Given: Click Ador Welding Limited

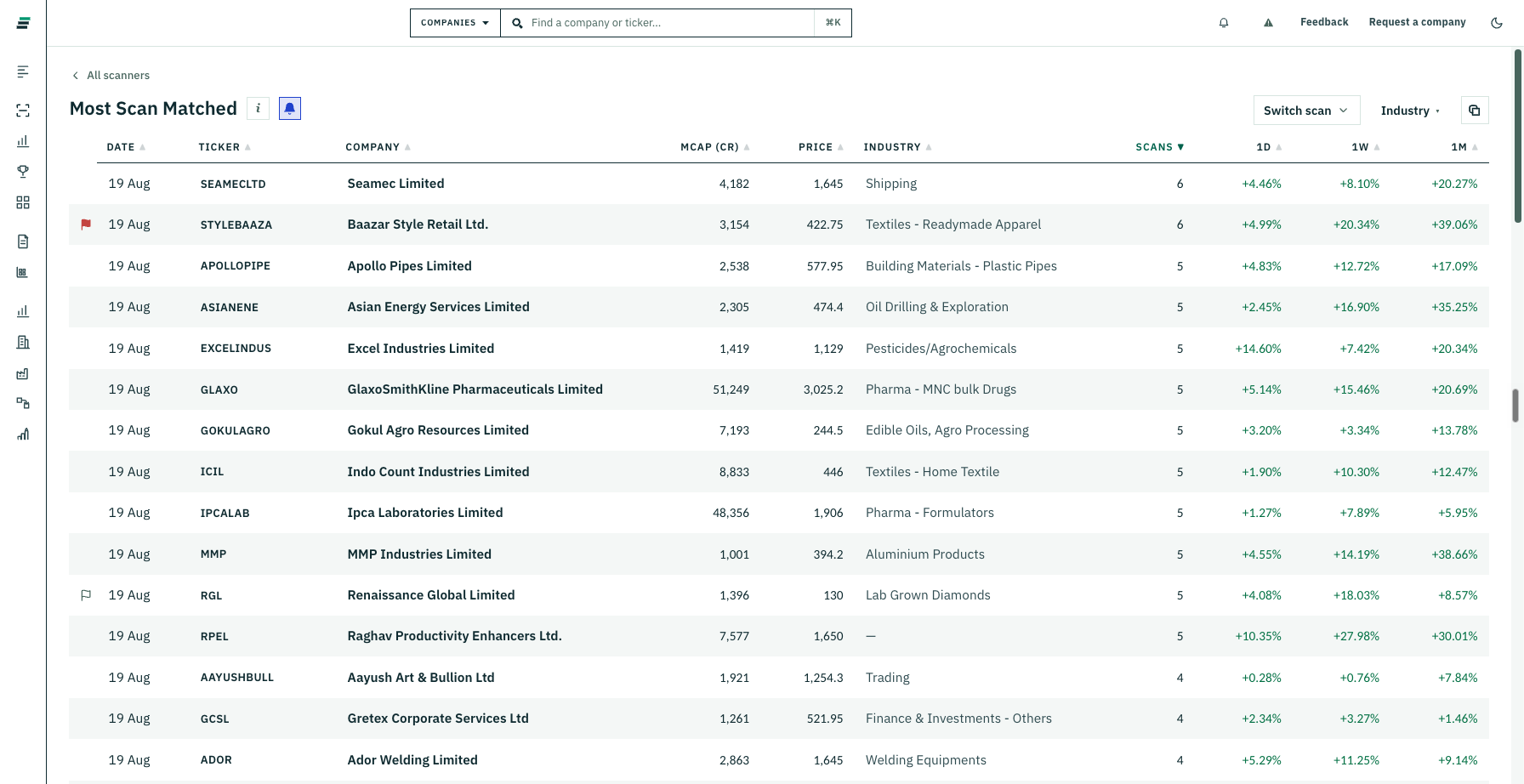Looking at the screenshot, I should [412, 760].
